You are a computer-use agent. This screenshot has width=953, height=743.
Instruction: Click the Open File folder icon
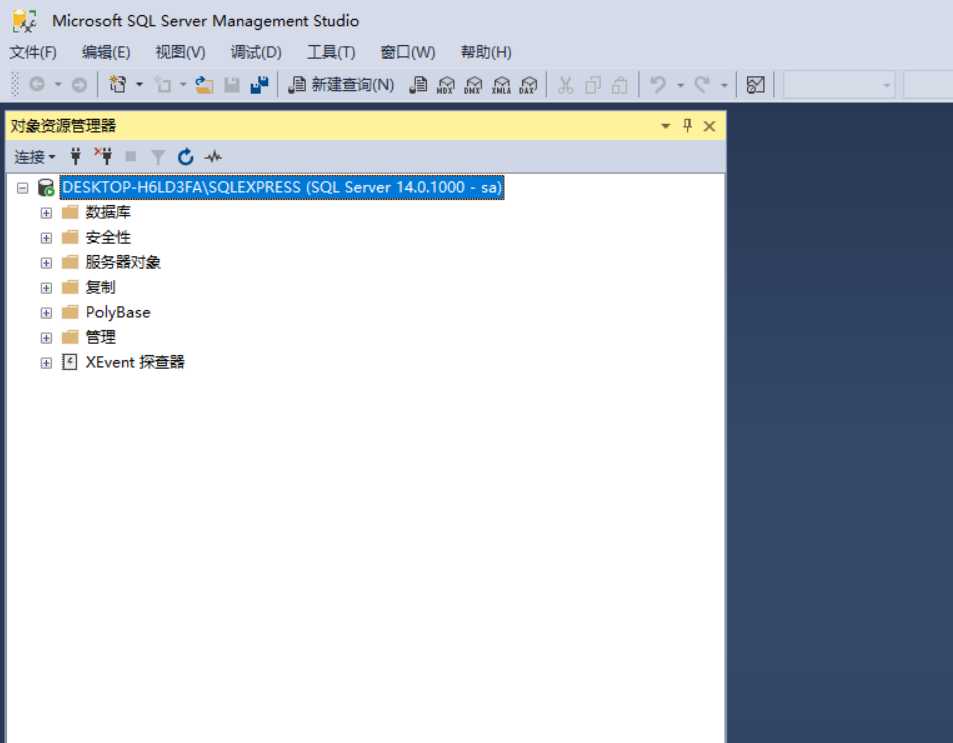pos(204,85)
